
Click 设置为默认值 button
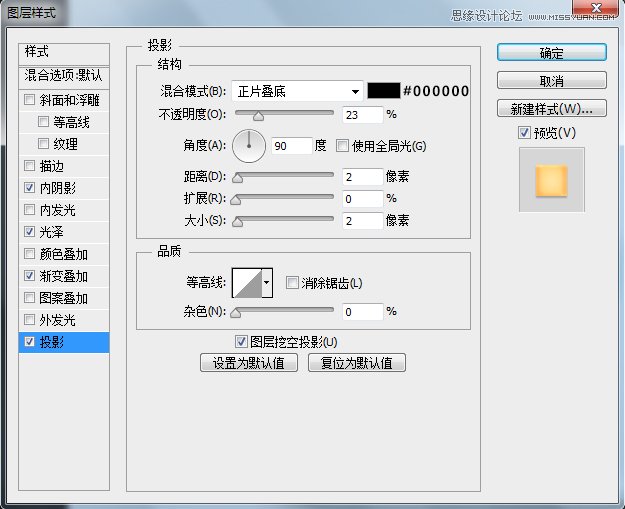(249, 363)
